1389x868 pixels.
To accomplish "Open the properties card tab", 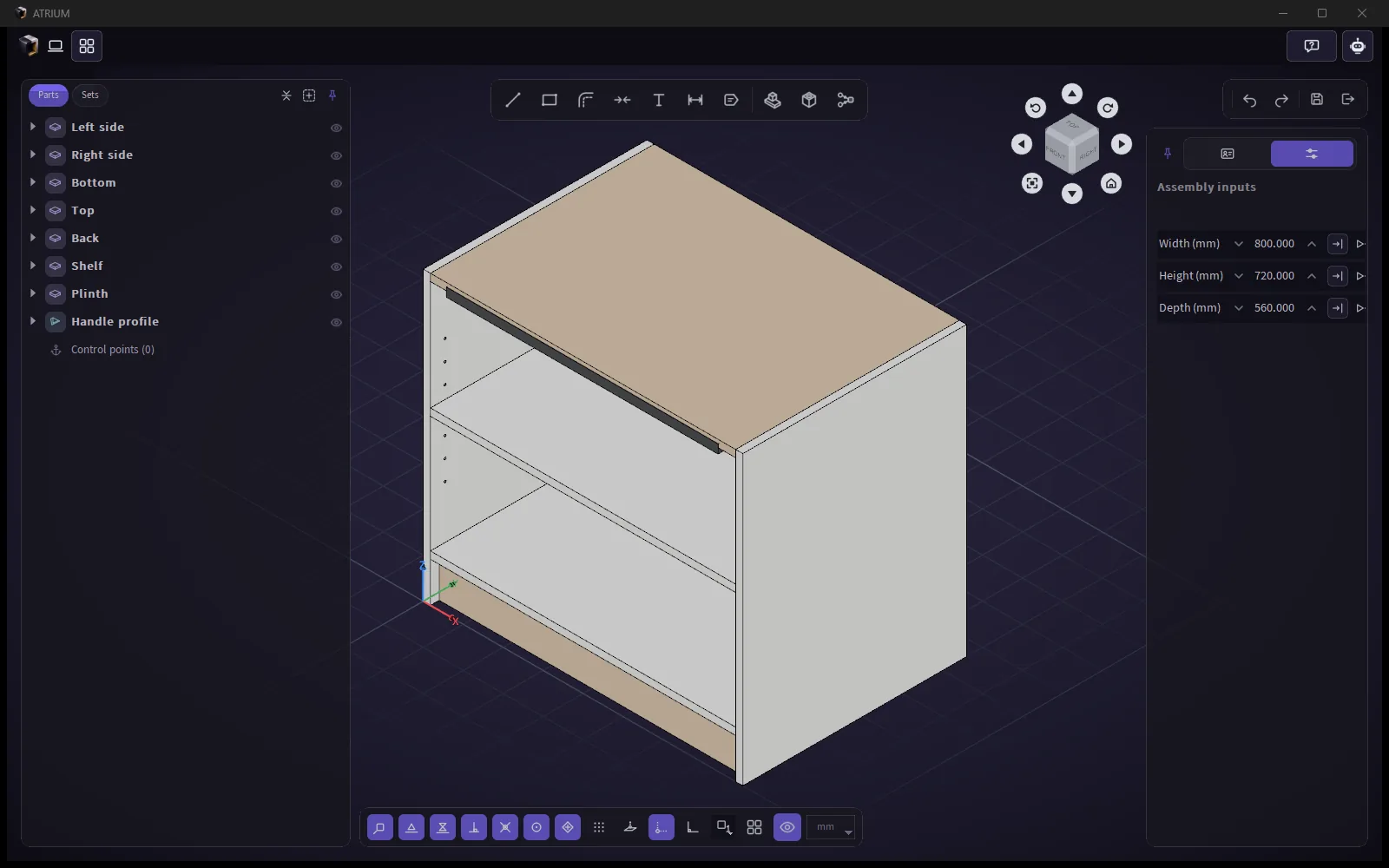I will click(x=1228, y=154).
